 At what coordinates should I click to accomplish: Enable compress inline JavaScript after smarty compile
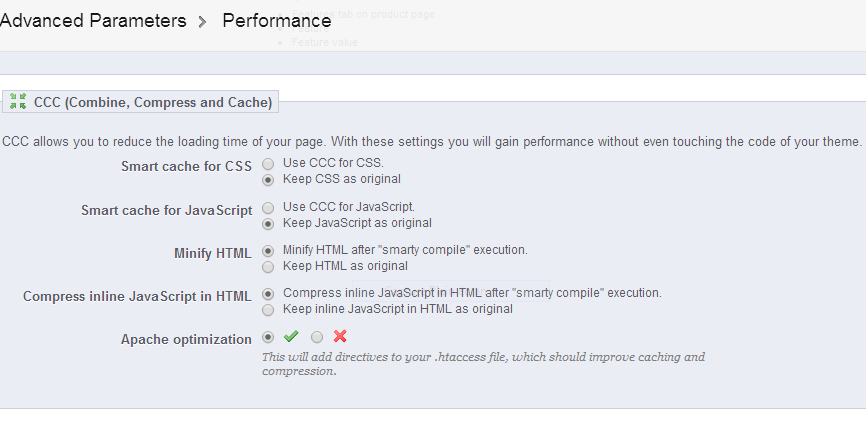pyautogui.click(x=268, y=294)
